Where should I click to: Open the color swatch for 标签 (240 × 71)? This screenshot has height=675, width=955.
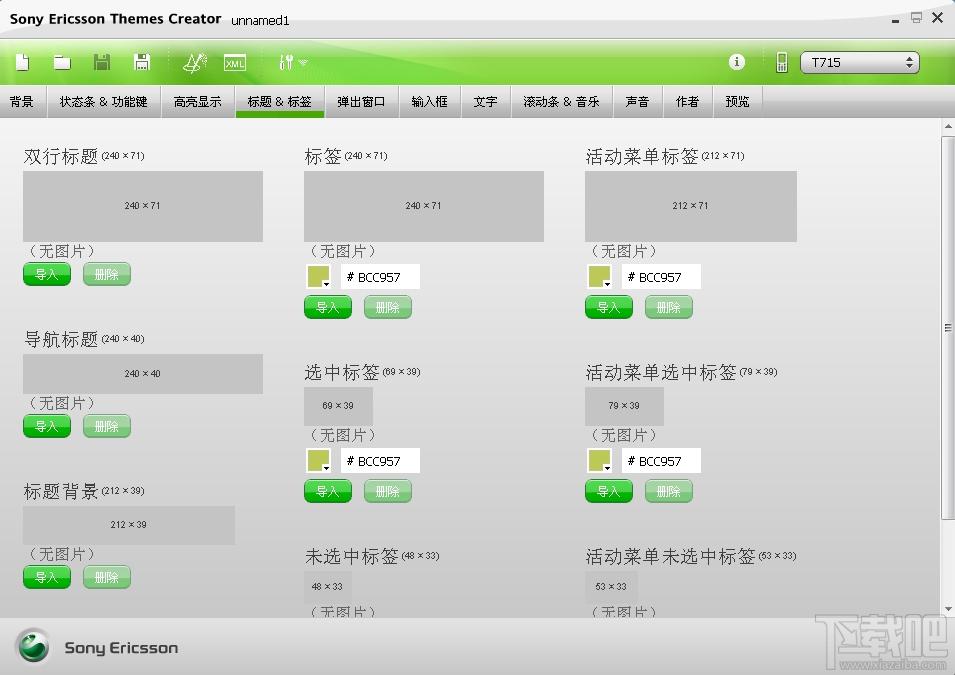pyautogui.click(x=319, y=277)
